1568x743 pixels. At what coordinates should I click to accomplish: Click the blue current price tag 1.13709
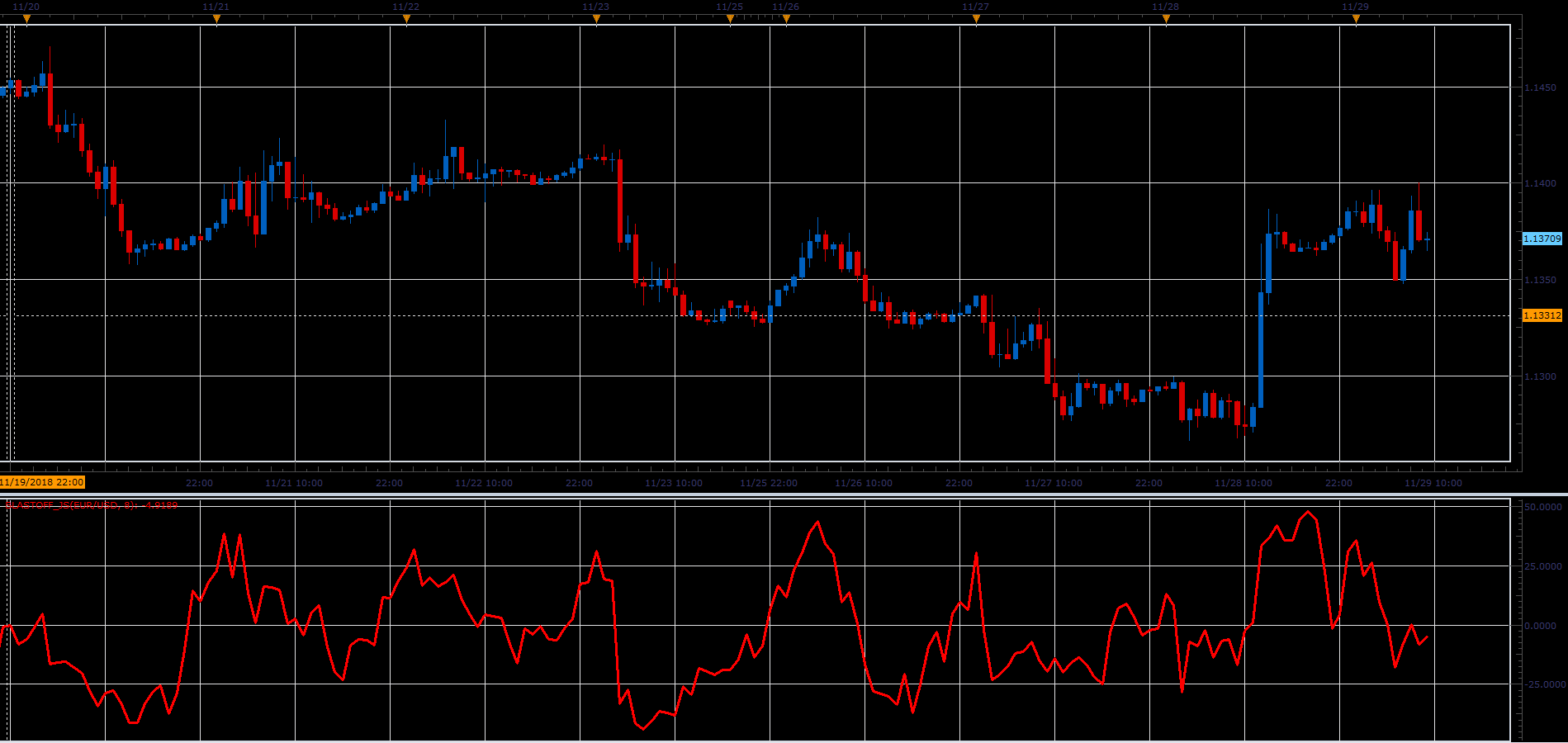click(1542, 239)
